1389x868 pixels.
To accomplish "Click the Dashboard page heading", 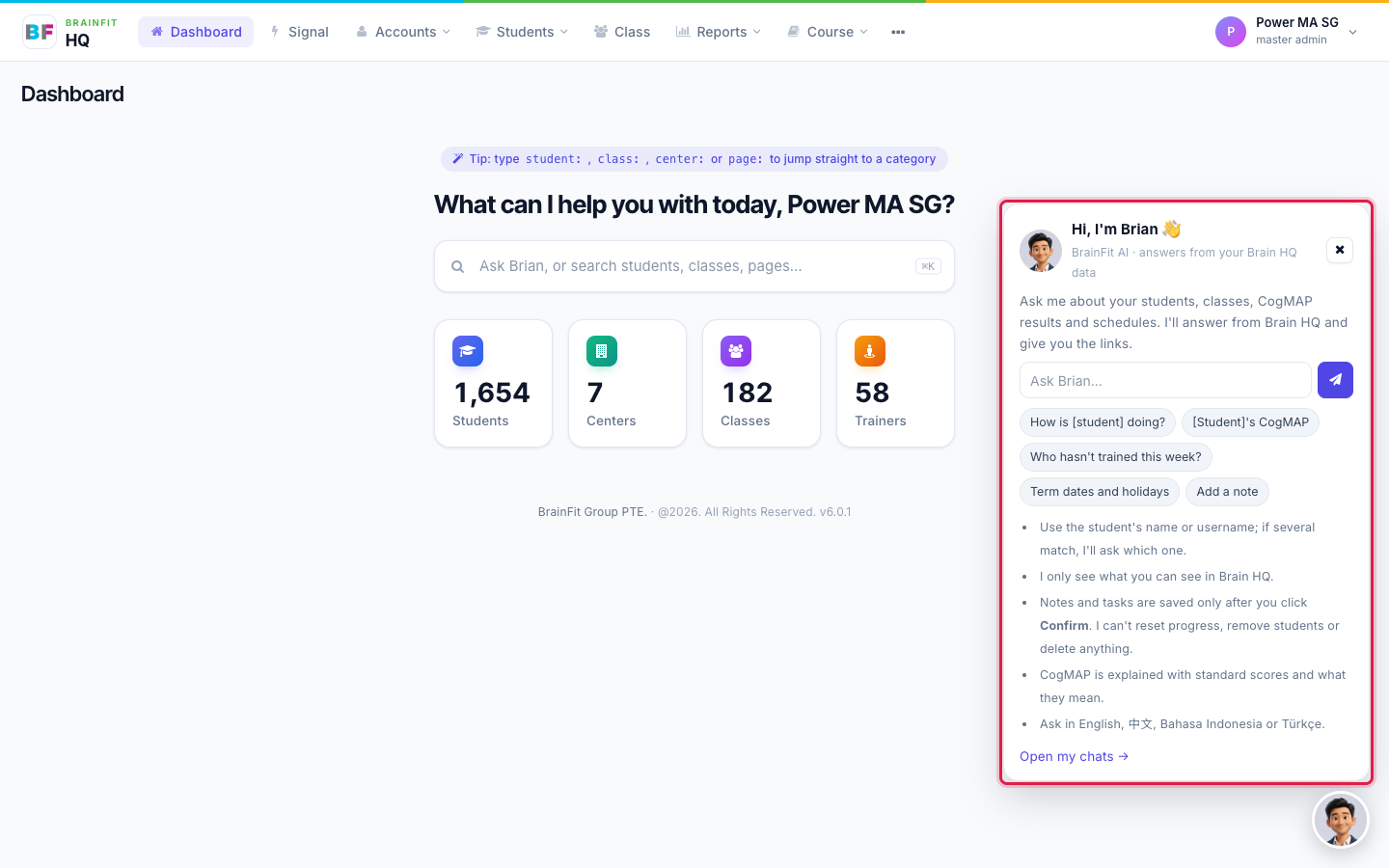I will click(x=72, y=94).
